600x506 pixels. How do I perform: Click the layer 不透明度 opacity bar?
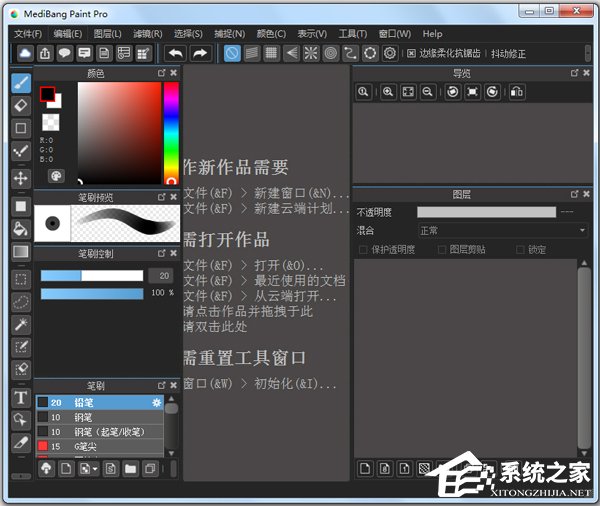coord(486,212)
